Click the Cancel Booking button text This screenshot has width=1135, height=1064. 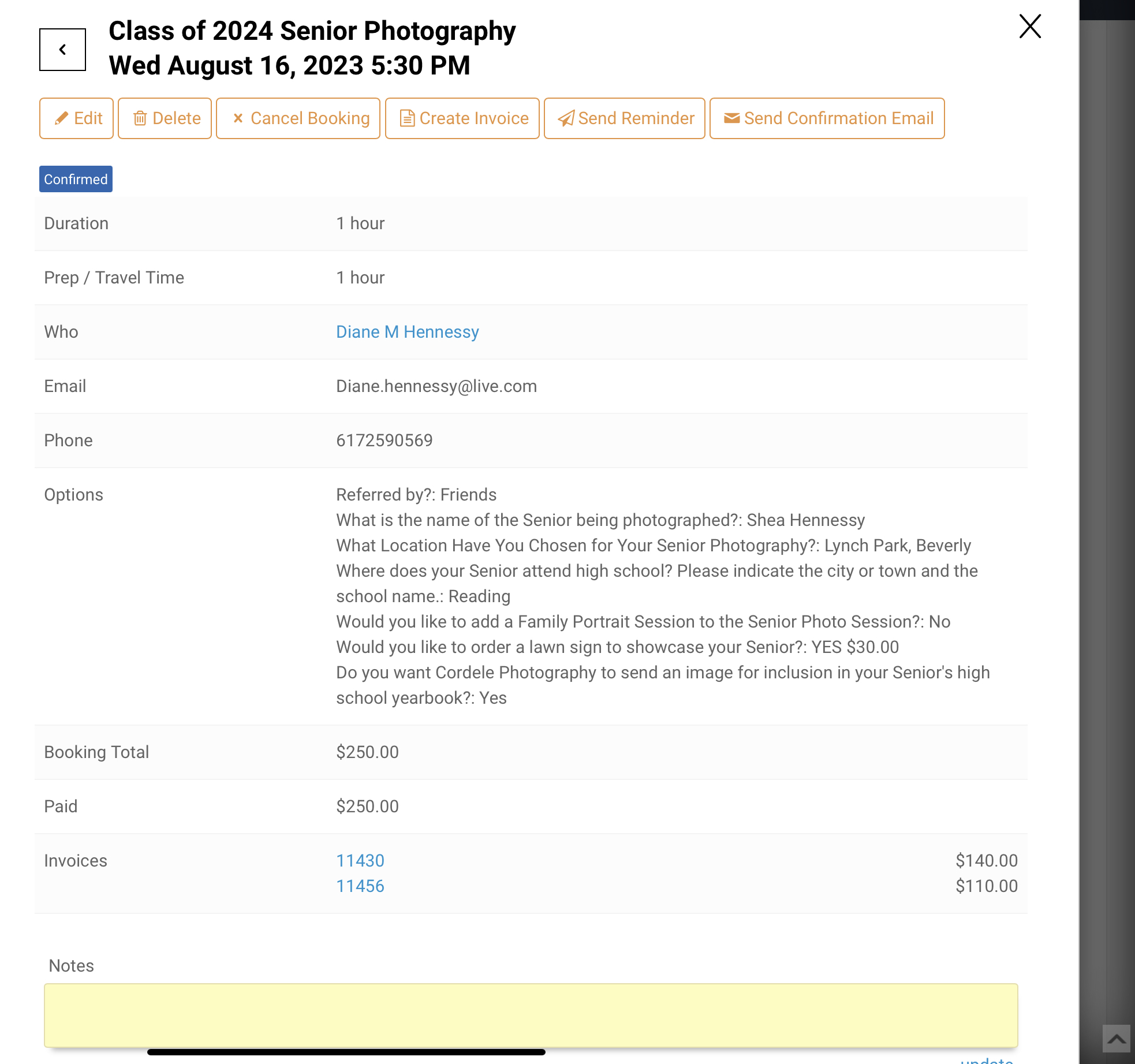tap(310, 118)
